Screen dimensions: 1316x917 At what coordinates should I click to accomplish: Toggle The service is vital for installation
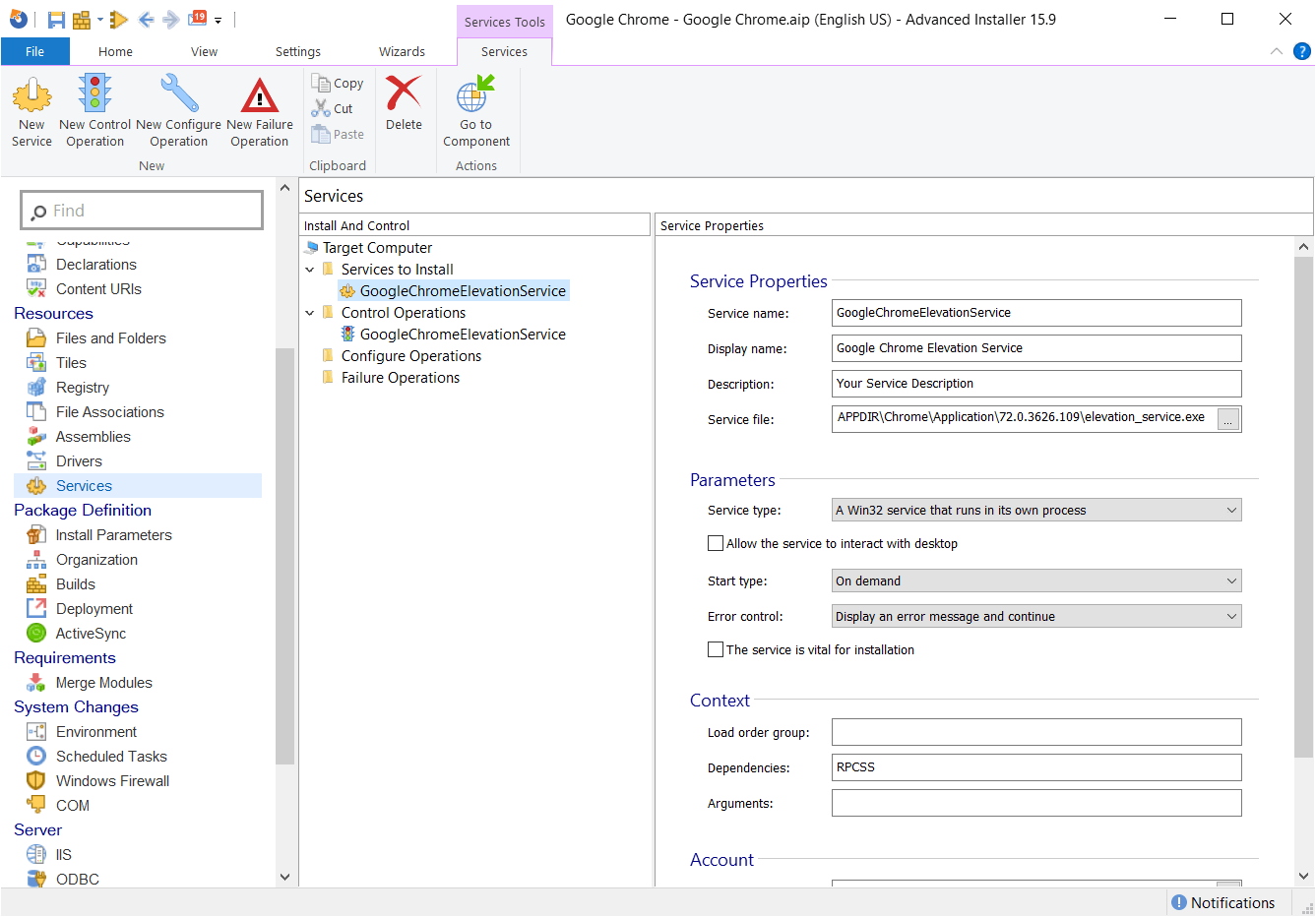(716, 649)
